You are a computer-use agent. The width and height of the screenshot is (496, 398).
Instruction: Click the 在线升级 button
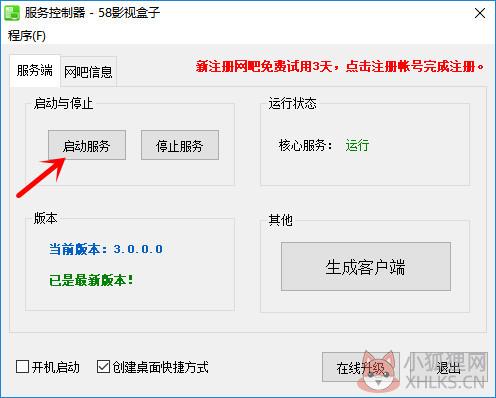(361, 367)
